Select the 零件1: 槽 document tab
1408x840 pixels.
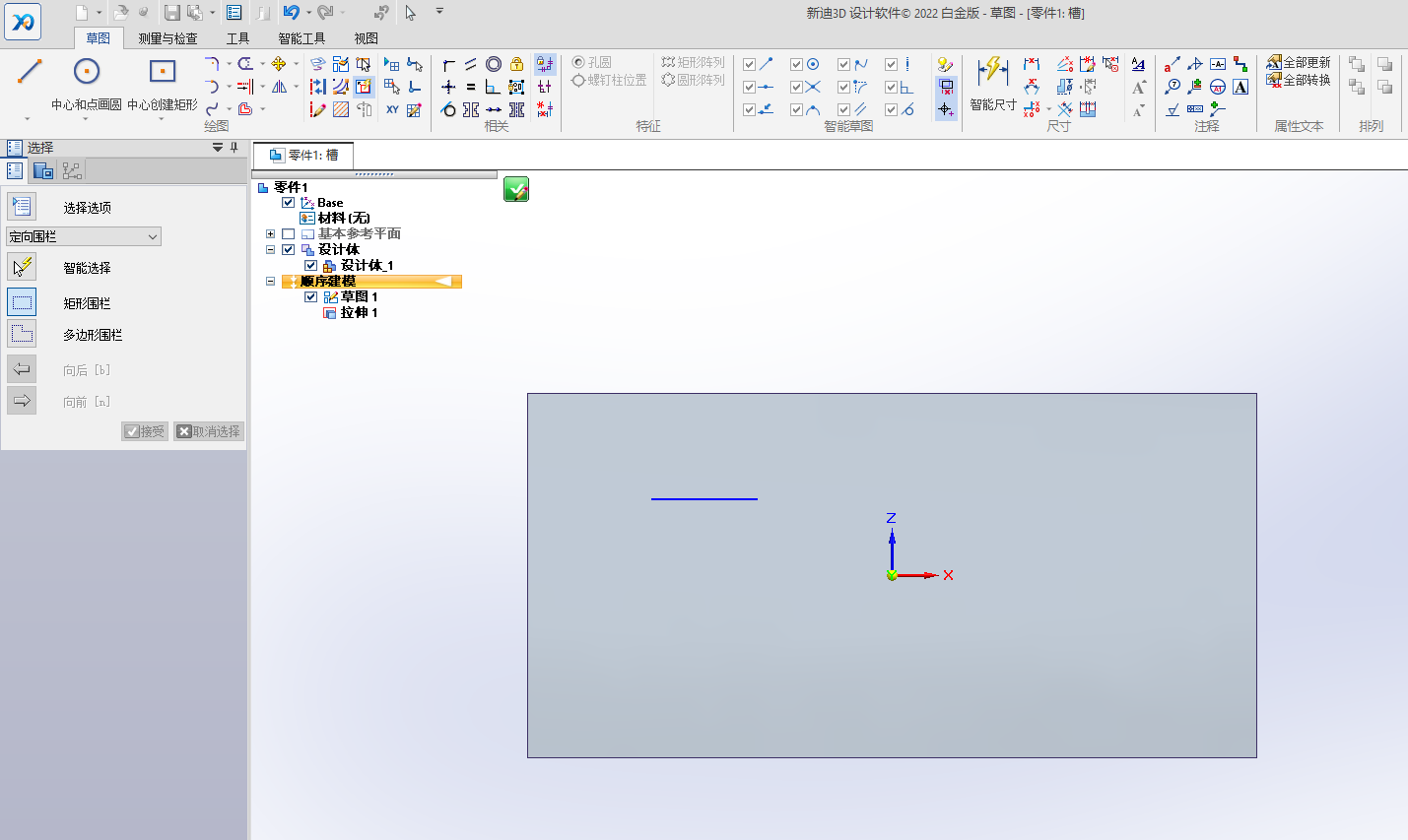pos(303,155)
